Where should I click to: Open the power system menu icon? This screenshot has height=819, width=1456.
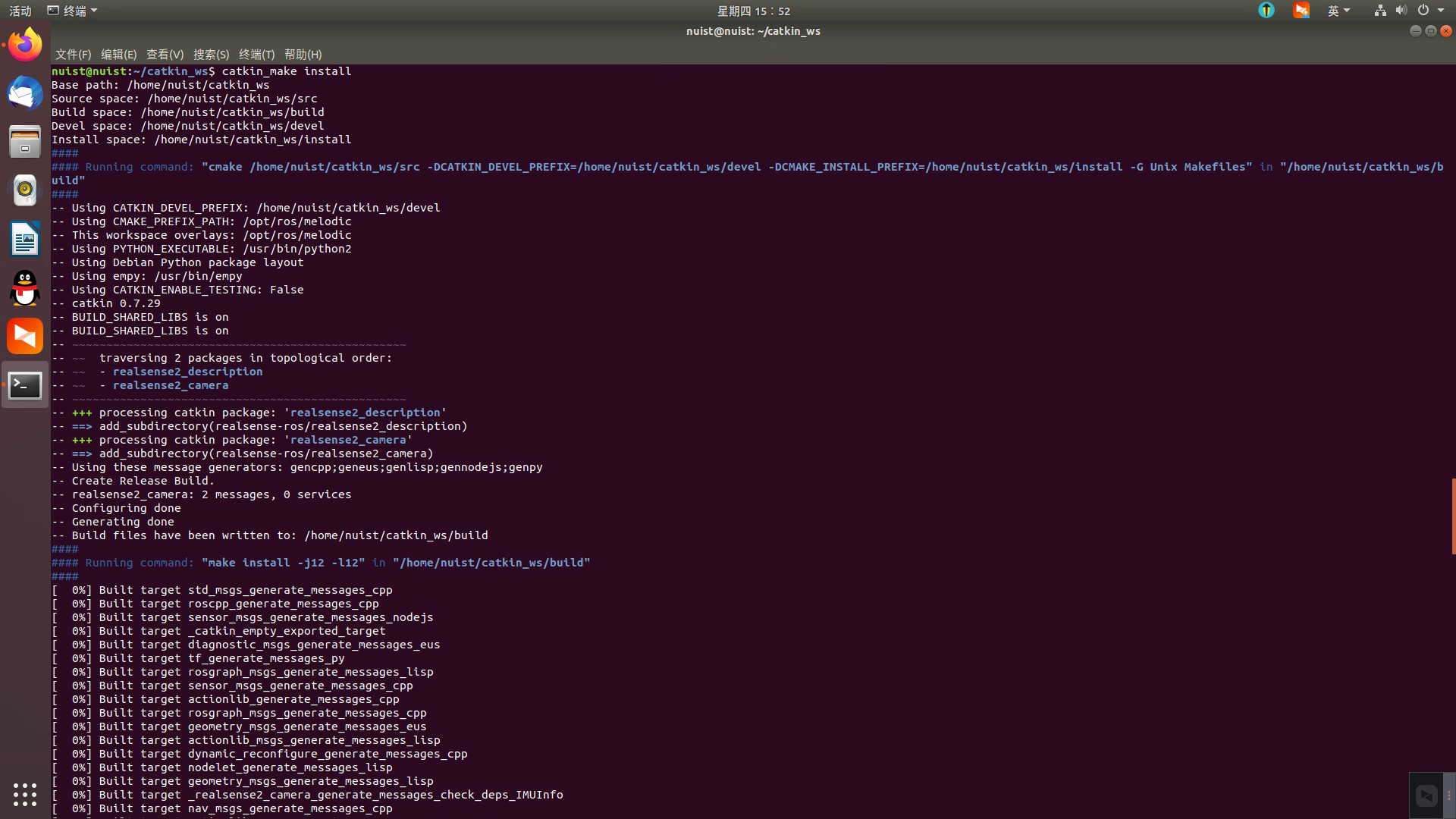coord(1423,11)
